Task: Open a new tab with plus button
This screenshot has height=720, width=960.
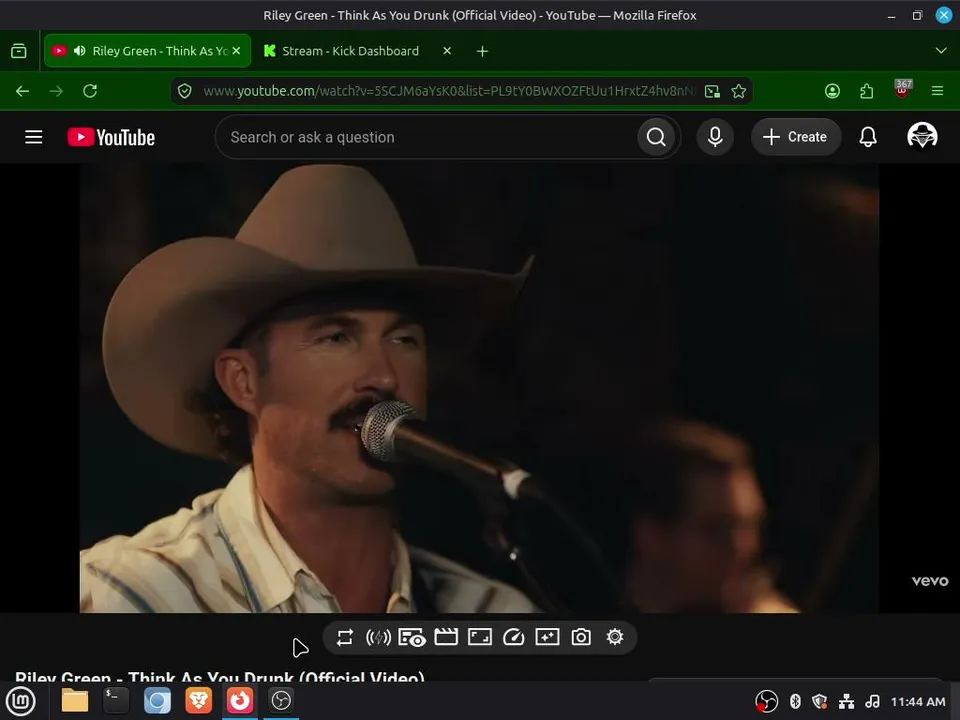Action: [x=482, y=51]
